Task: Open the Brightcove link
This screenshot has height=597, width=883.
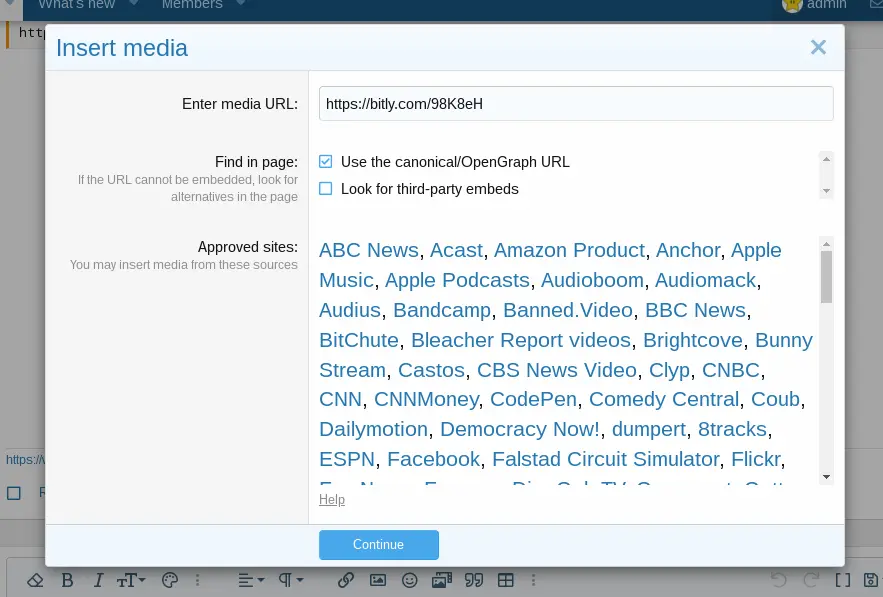Action: click(693, 340)
